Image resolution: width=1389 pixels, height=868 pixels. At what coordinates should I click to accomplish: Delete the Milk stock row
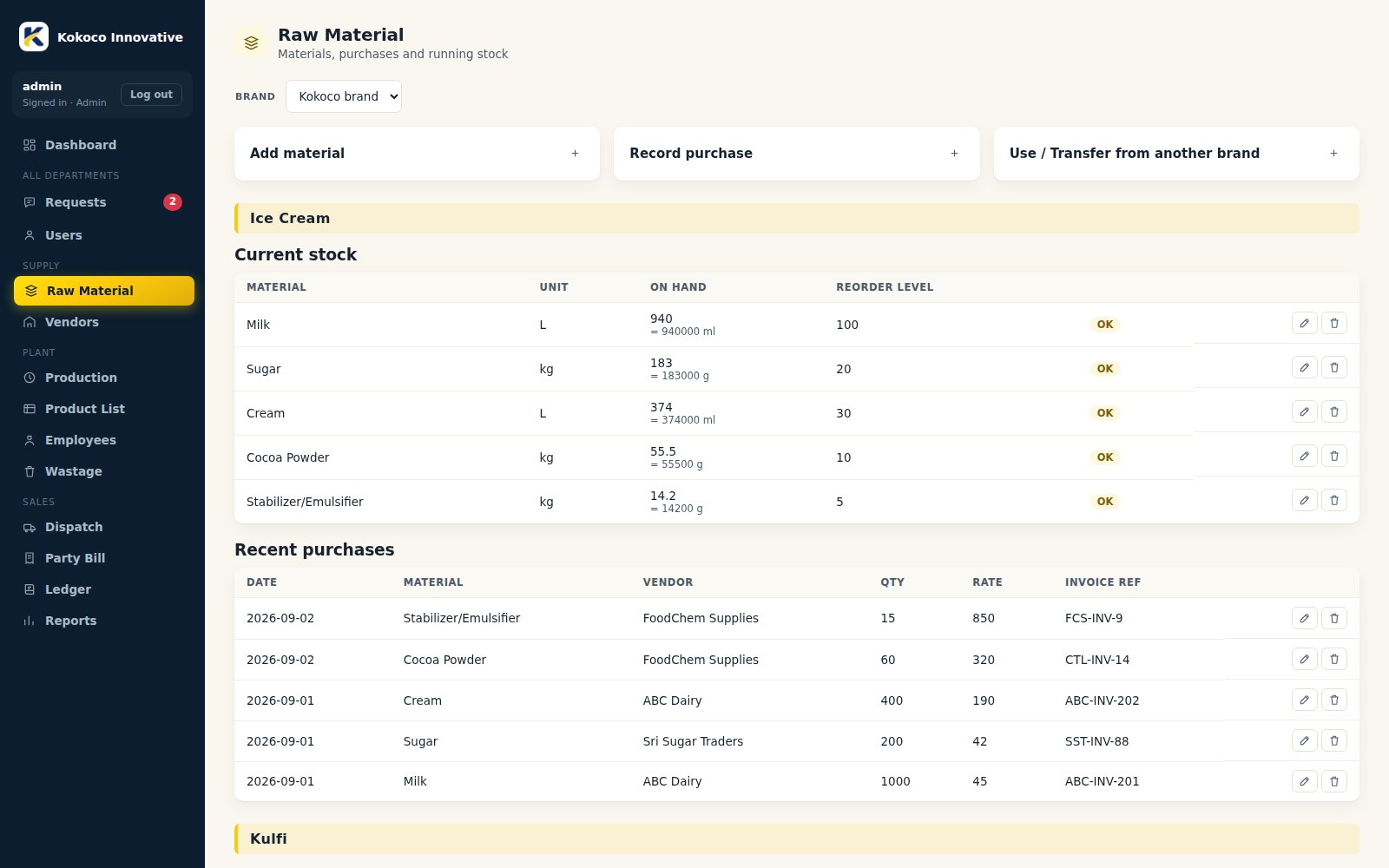[1334, 324]
